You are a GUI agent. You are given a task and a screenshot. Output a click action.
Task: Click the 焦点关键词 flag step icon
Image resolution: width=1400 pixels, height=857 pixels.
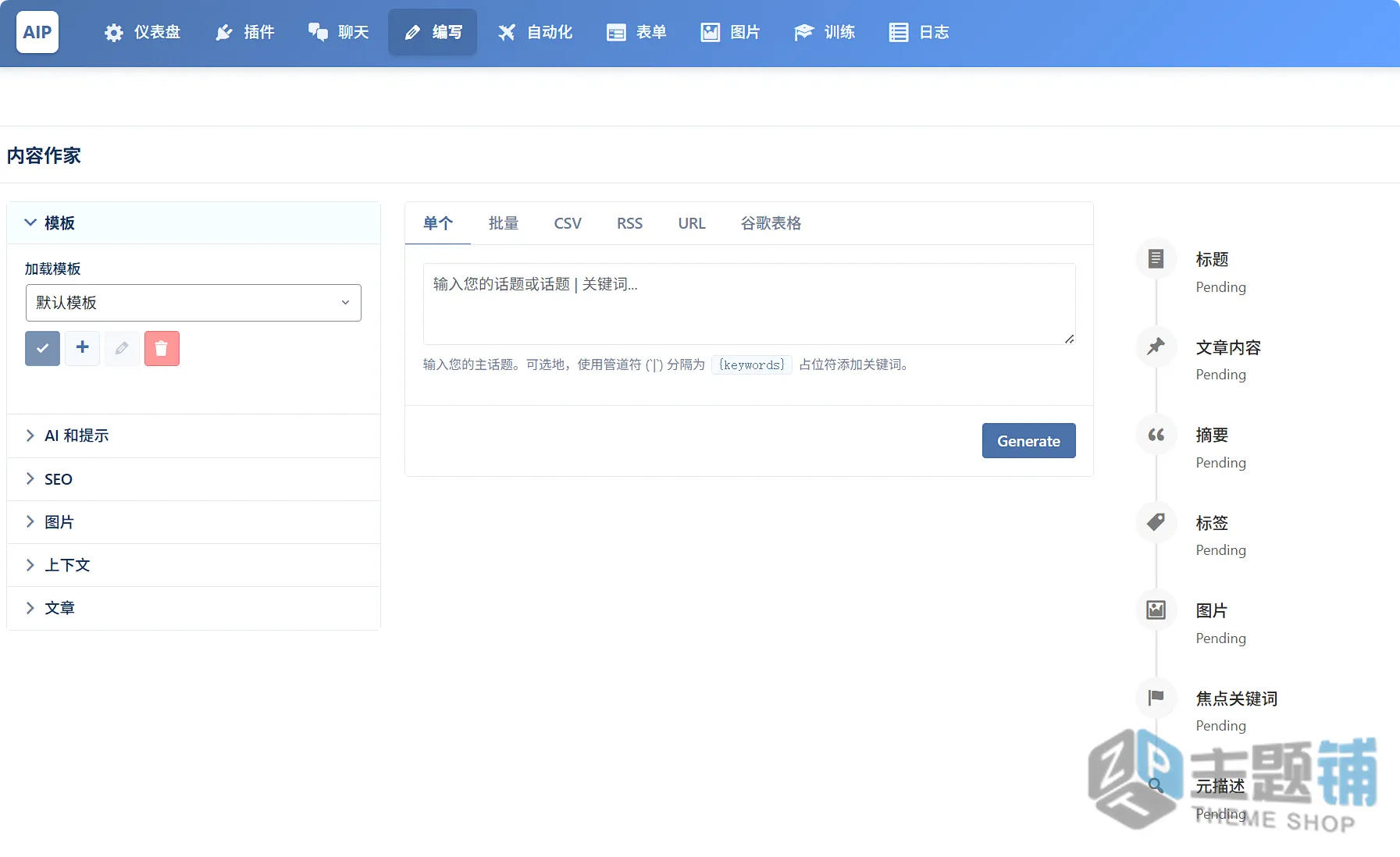coord(1156,698)
